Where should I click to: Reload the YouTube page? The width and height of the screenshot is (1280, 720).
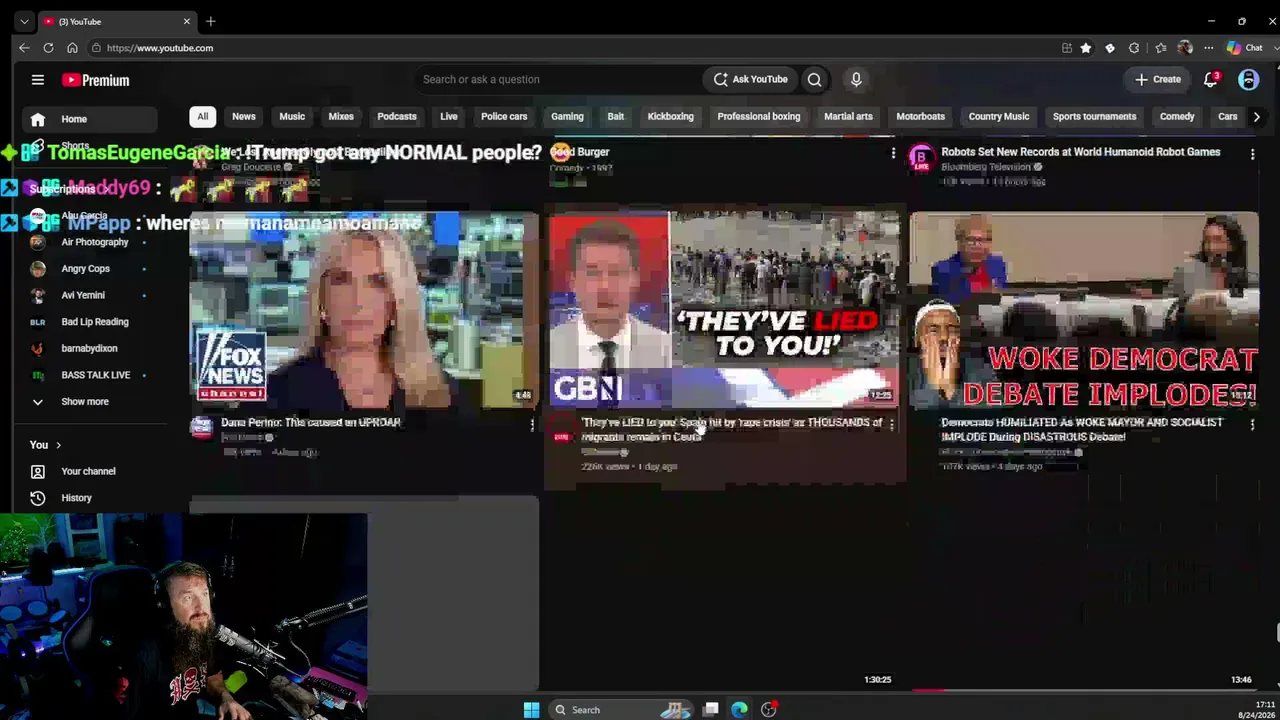[48, 48]
